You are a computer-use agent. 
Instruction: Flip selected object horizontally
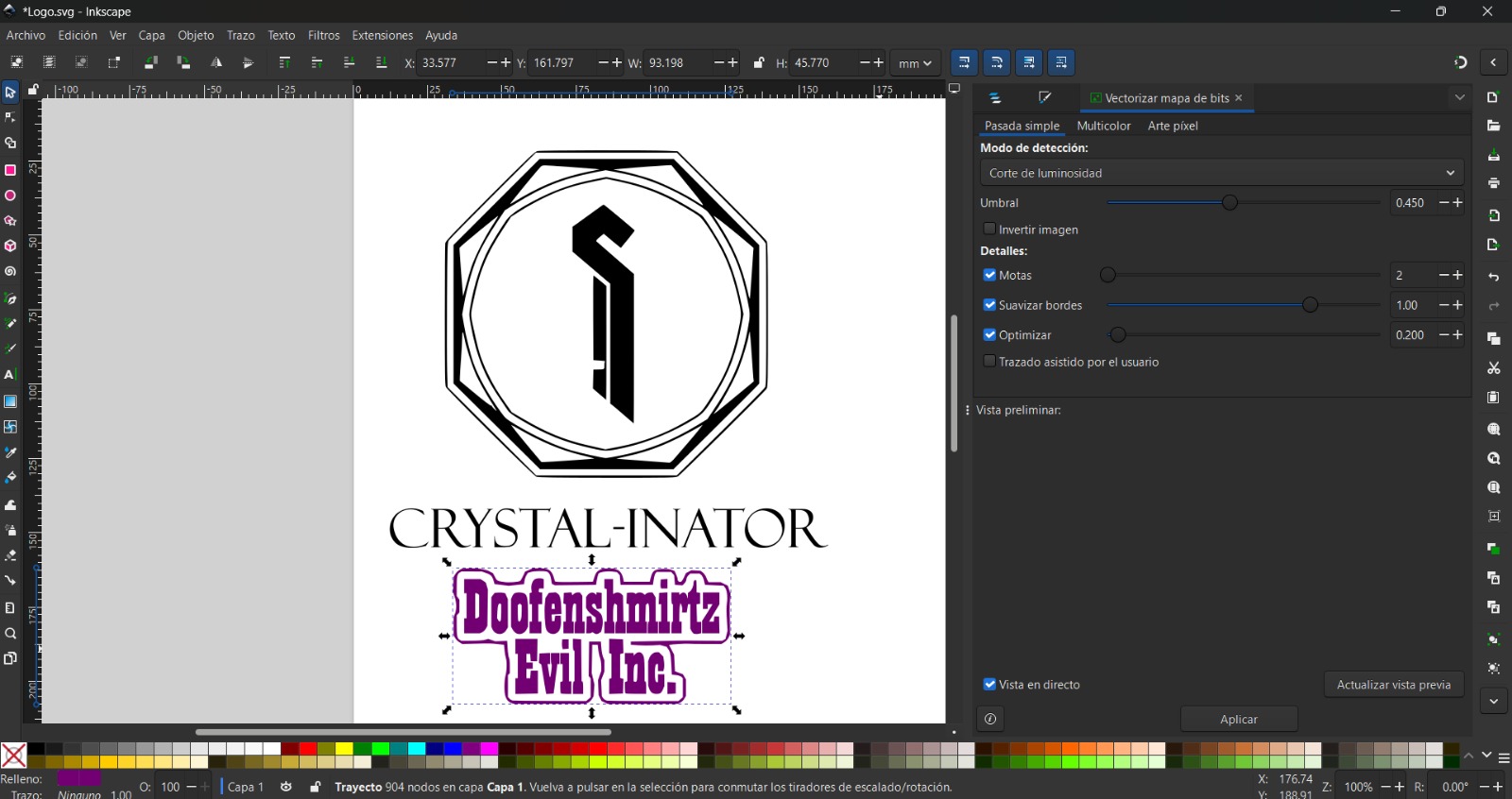tap(216, 63)
